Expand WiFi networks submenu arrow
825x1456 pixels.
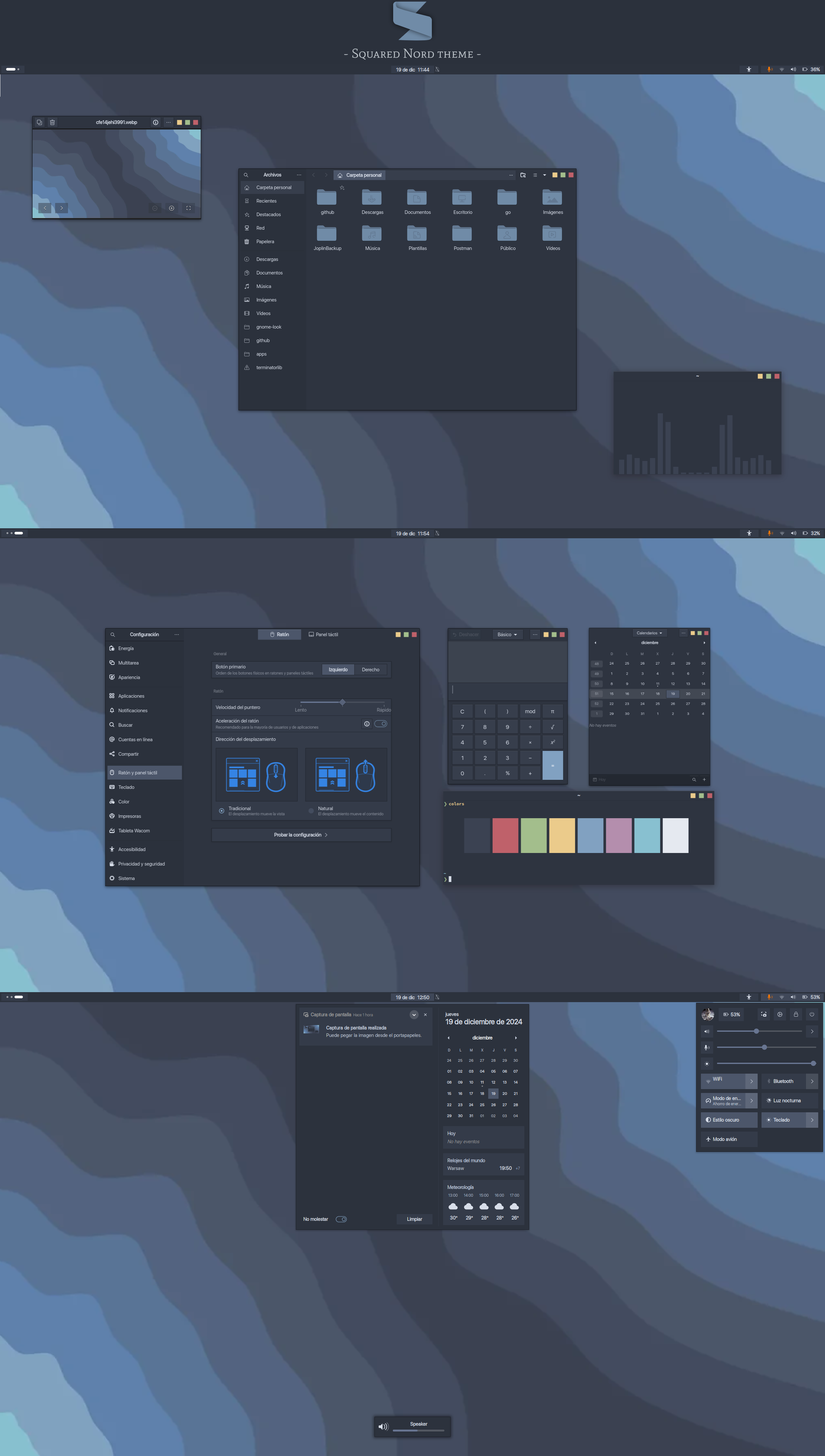point(751,1081)
